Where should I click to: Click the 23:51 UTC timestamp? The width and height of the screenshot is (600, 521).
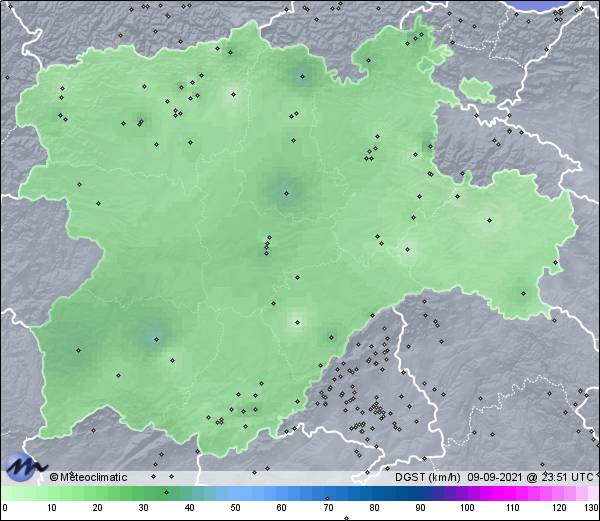click(x=566, y=477)
